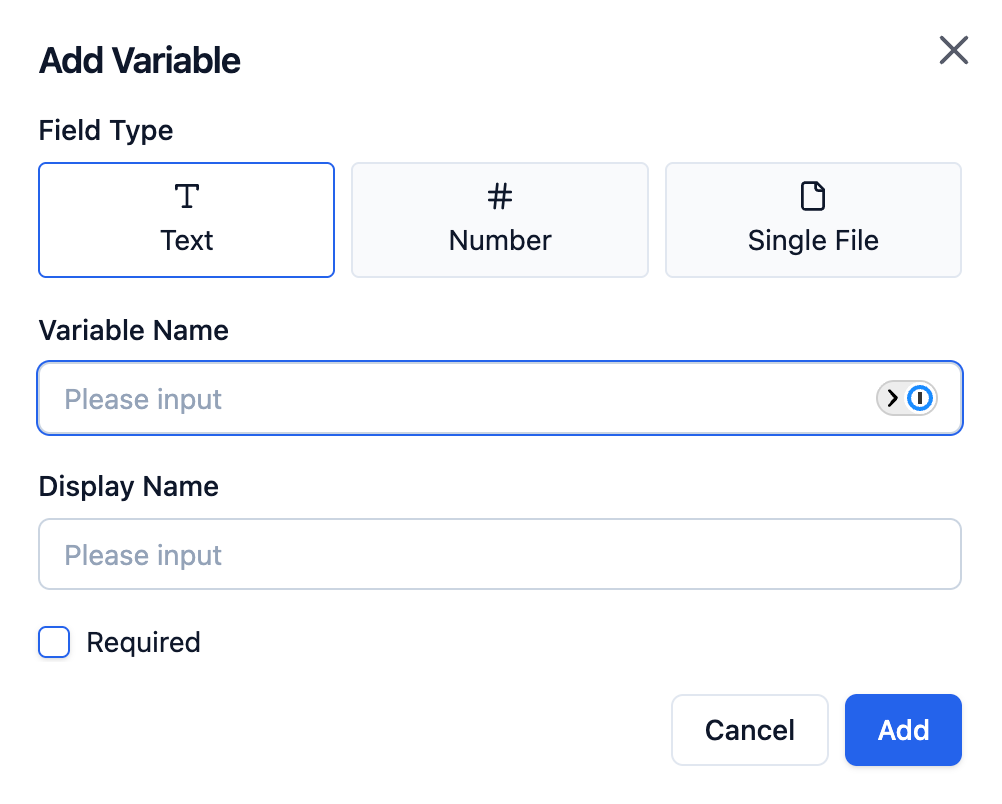Viewport: 1002px width, 804px height.
Task: Click the "#" icon on the Number card
Action: 500,197
